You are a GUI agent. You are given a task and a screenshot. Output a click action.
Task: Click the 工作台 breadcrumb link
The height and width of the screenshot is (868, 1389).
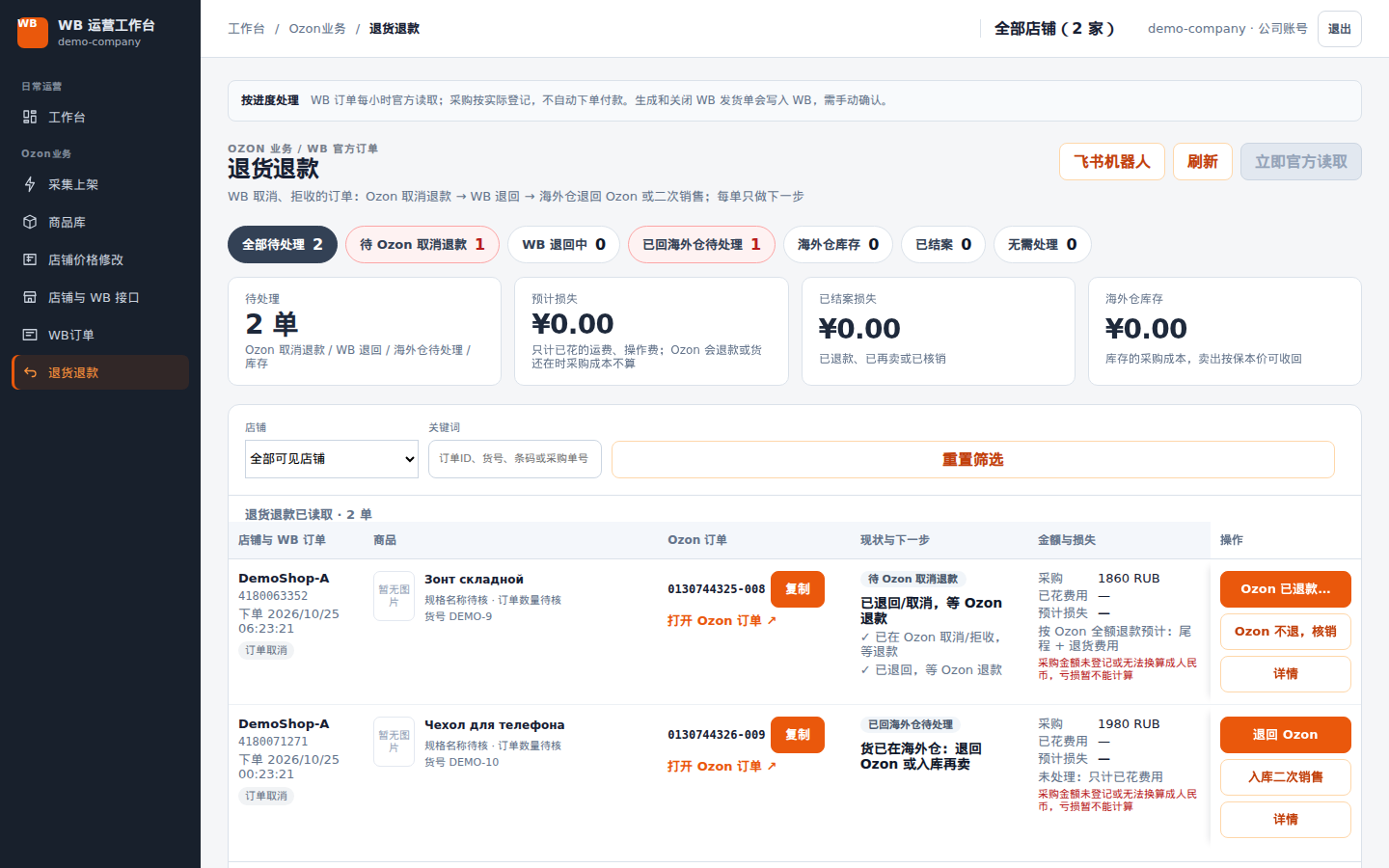(x=246, y=29)
